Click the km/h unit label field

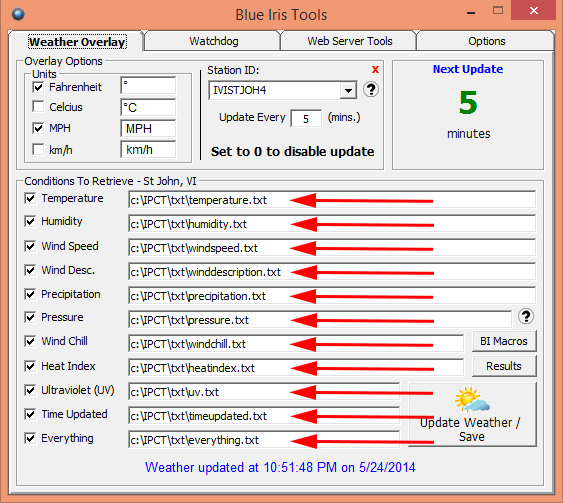click(148, 149)
